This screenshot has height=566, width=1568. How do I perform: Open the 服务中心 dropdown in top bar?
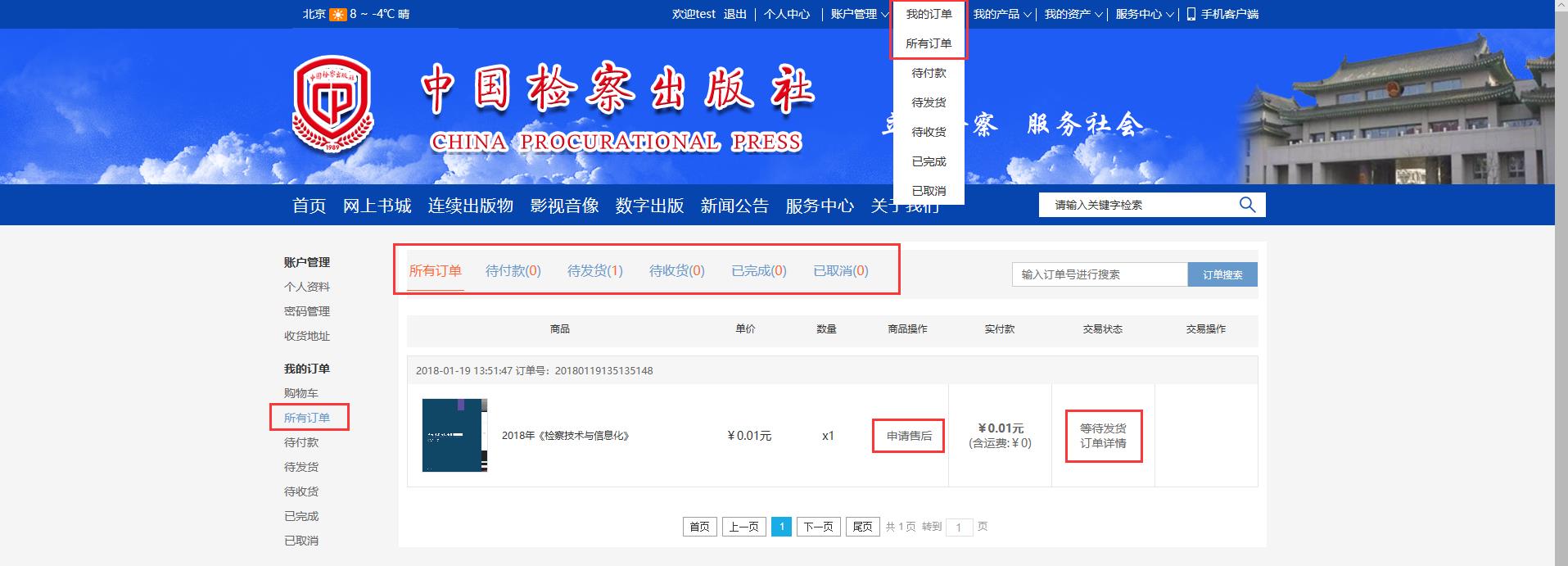pos(1145,14)
